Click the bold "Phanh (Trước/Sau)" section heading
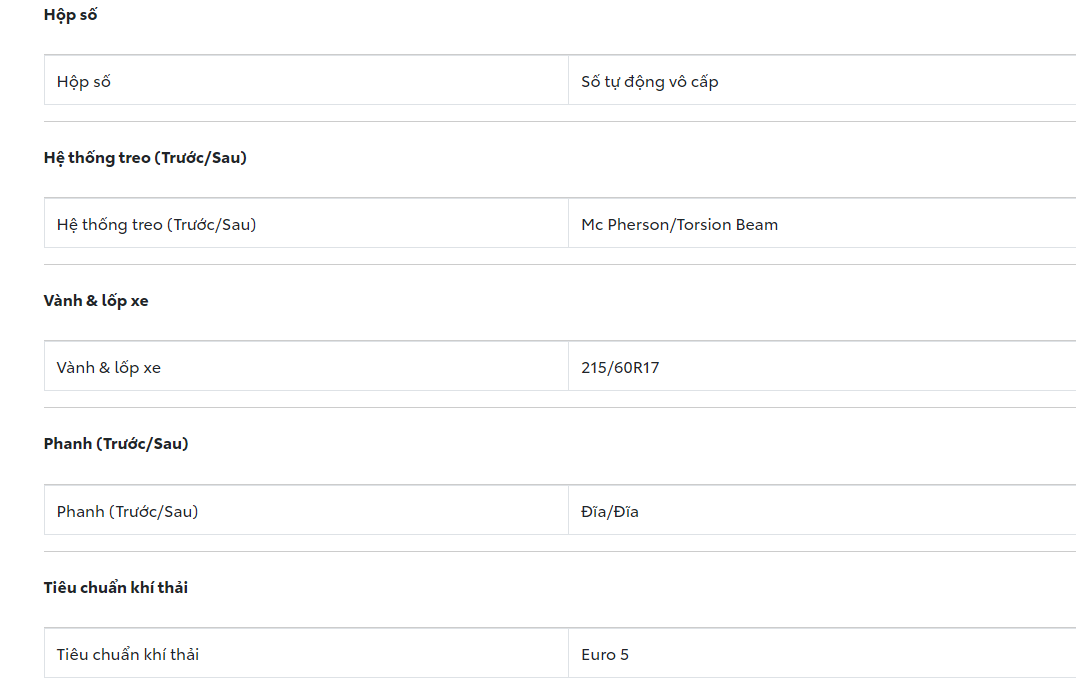This screenshot has width=1076, height=685. [116, 444]
